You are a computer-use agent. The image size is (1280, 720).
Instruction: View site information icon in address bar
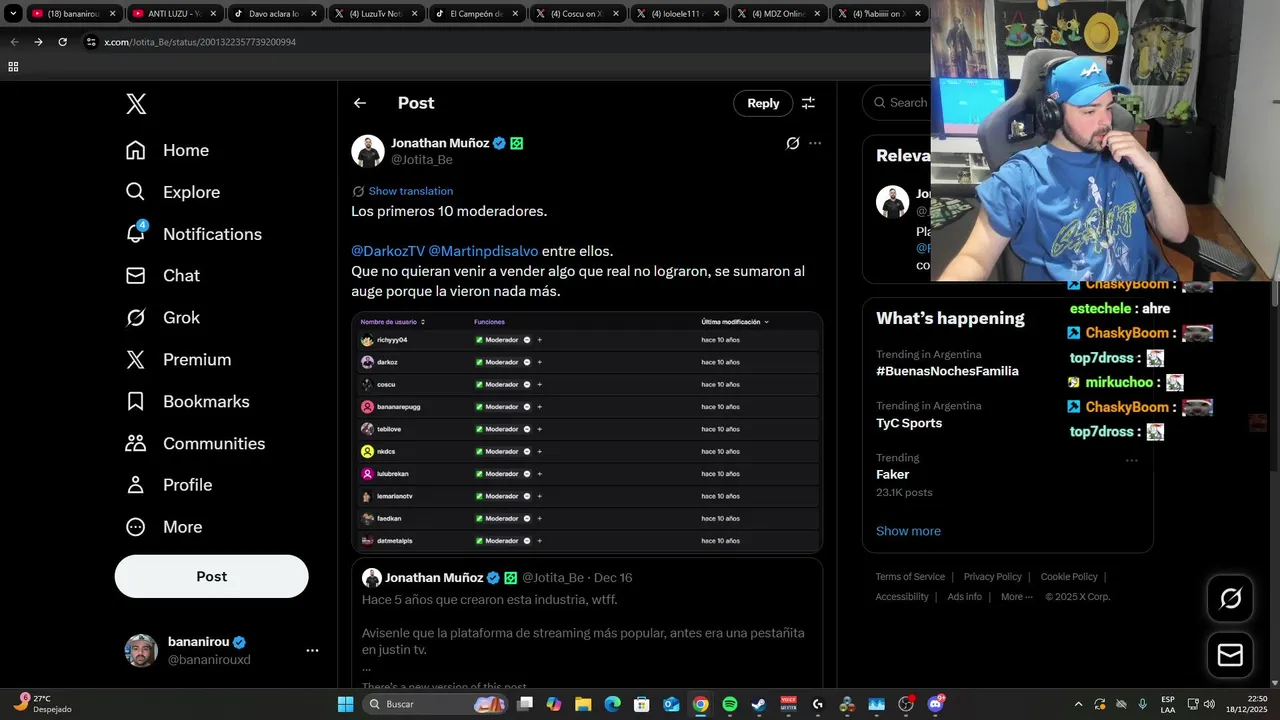click(91, 42)
